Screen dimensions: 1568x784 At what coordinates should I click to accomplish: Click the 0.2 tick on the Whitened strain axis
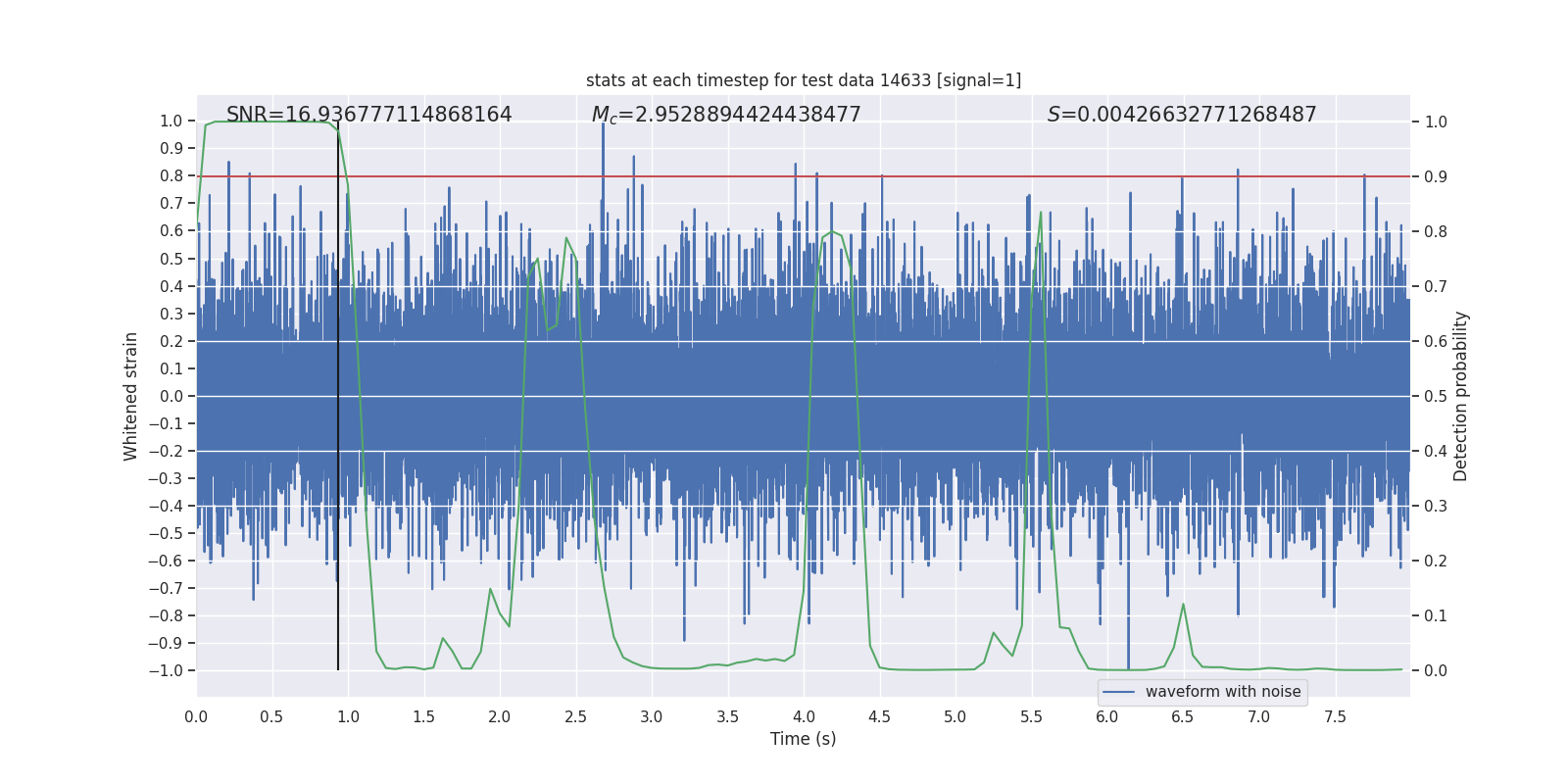point(171,341)
